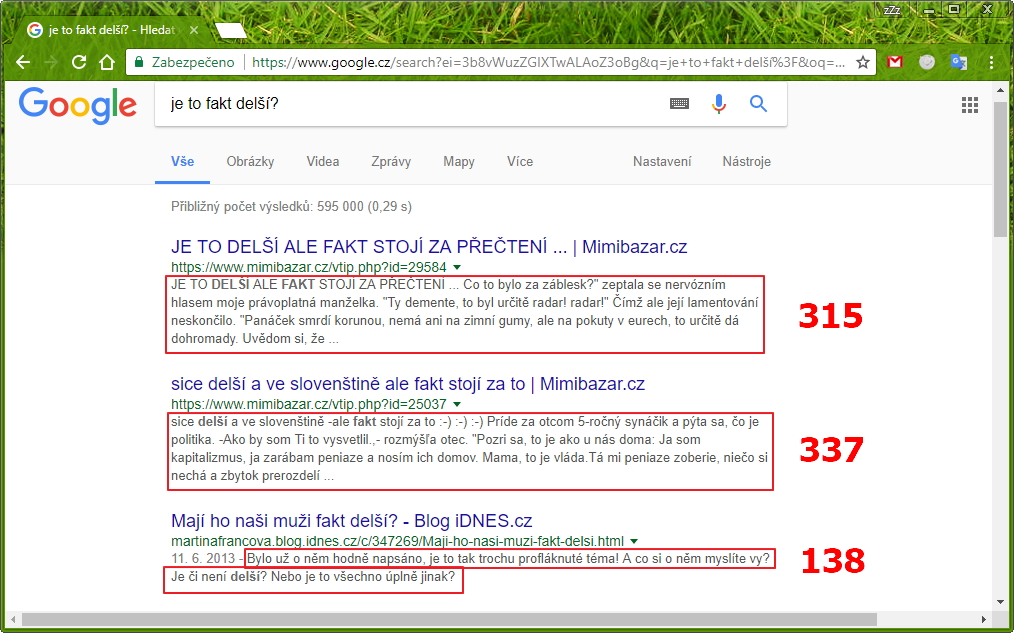Image resolution: width=1014 pixels, height=633 pixels.
Task: Switch to the Obrázky tab
Action: (x=250, y=162)
